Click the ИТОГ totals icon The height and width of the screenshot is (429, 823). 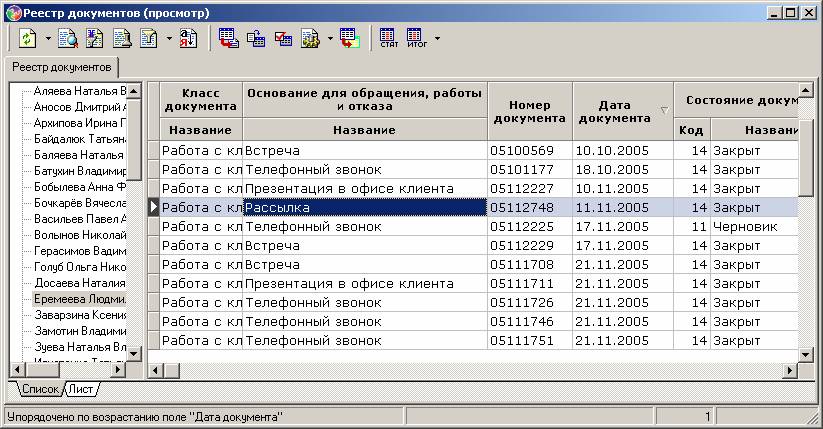[417, 39]
